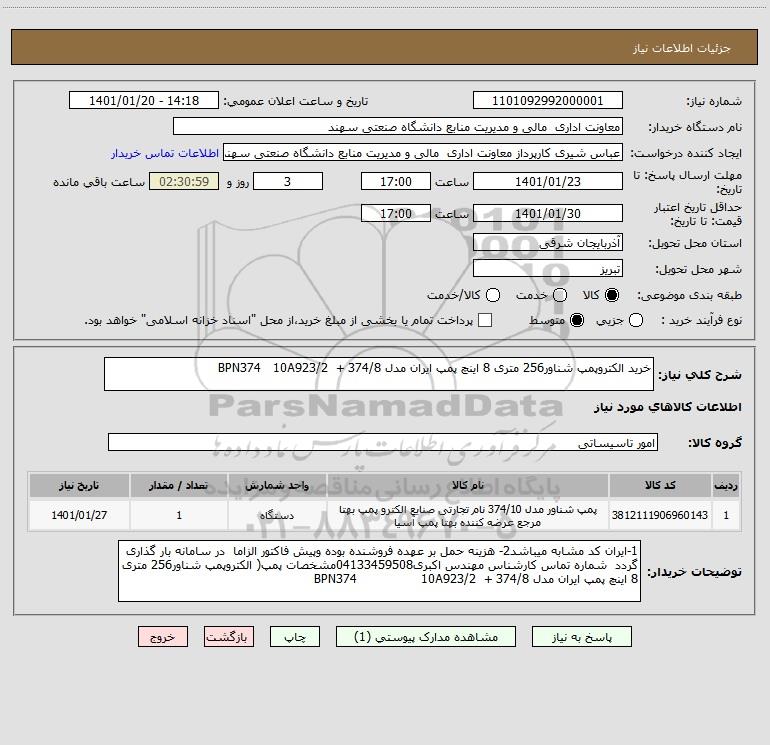Click the جزئیات اطلاعات نیاز header title
Image resolution: width=770 pixels, height=745 pixels.
(682, 48)
